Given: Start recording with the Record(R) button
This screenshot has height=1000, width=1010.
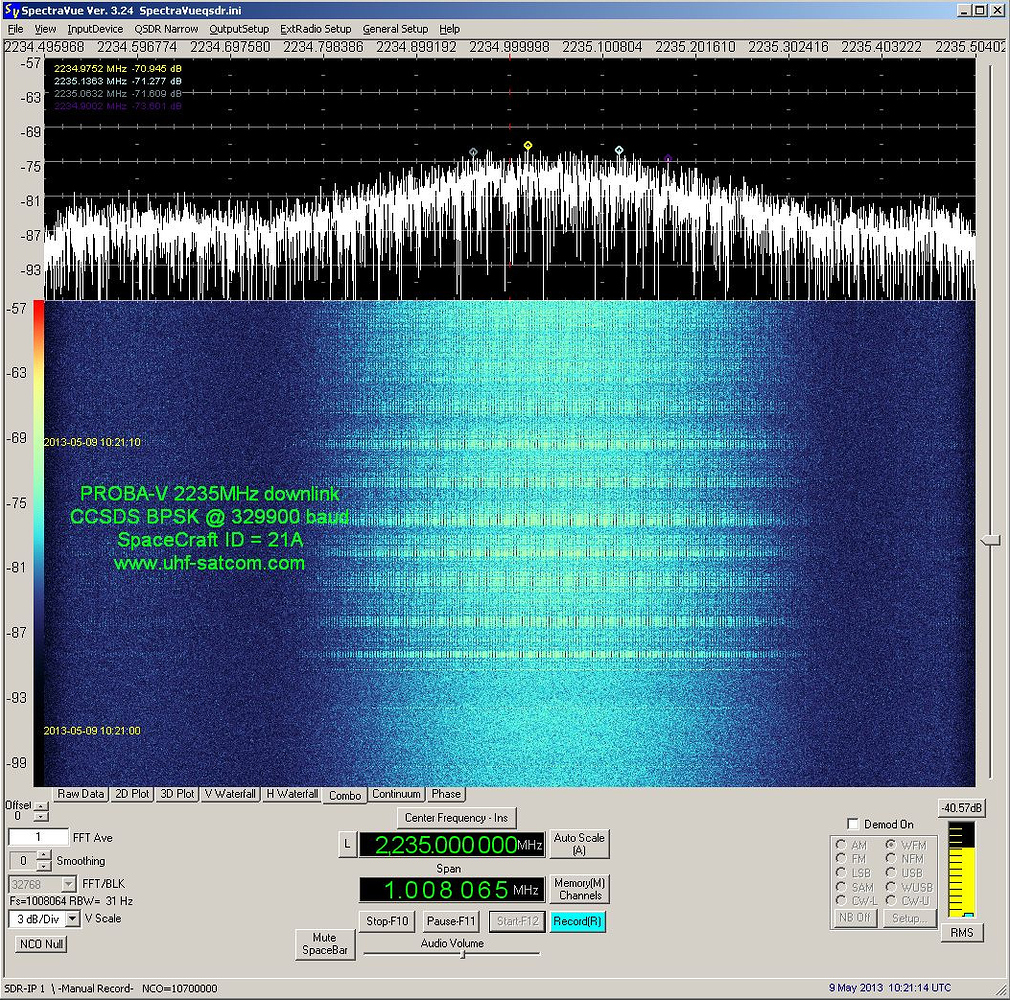Looking at the screenshot, I should pos(578,921).
